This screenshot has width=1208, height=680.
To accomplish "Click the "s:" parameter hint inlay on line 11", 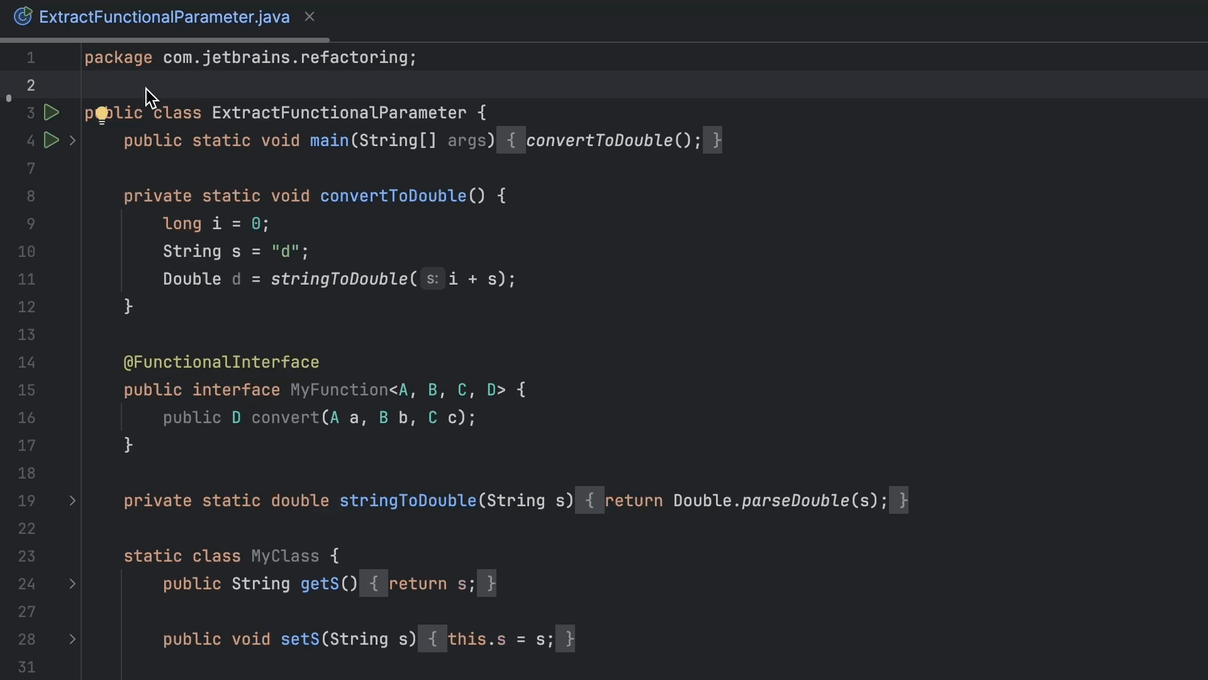I will tap(432, 279).
